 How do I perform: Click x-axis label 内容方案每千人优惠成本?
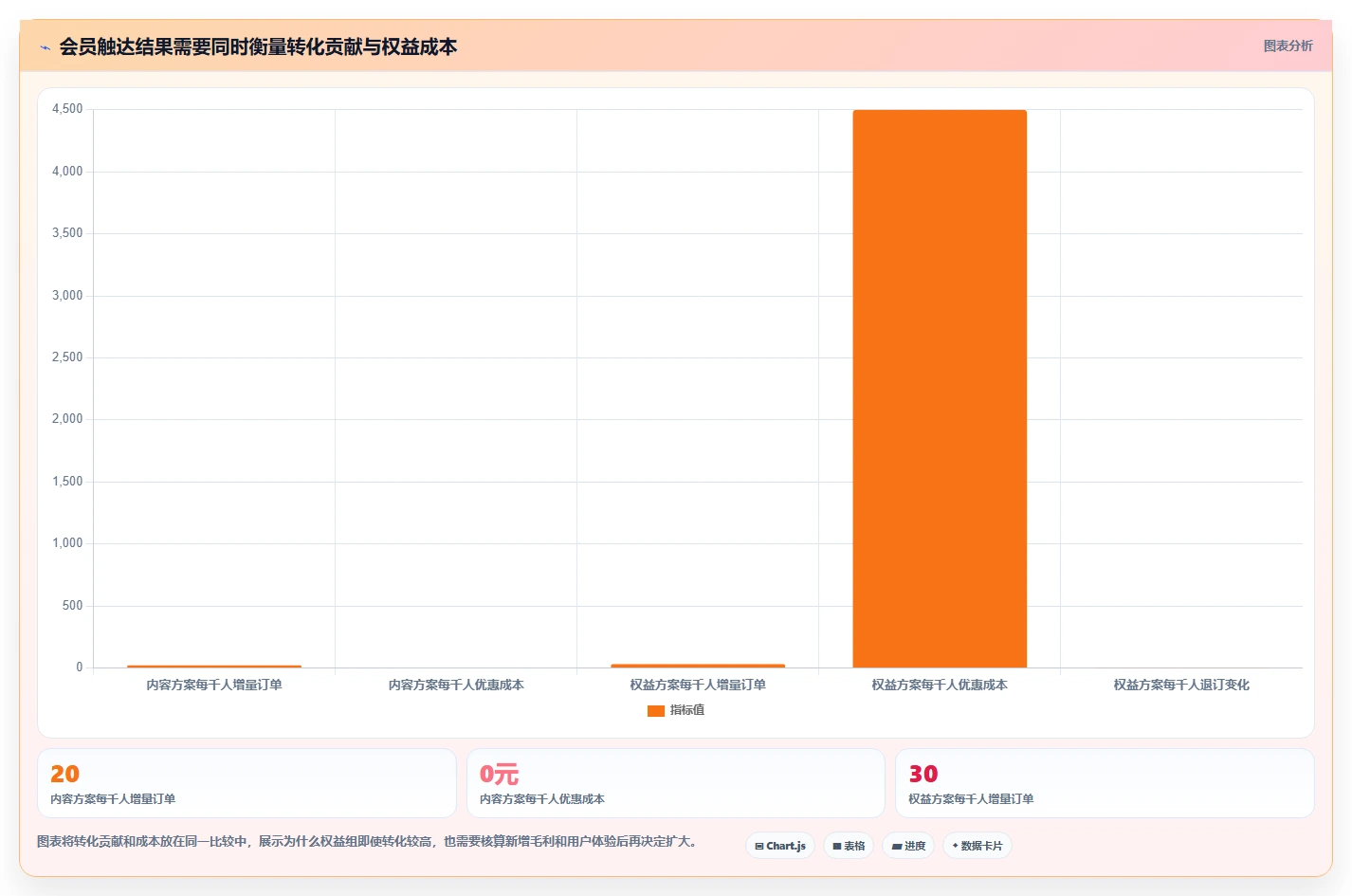pos(456,685)
